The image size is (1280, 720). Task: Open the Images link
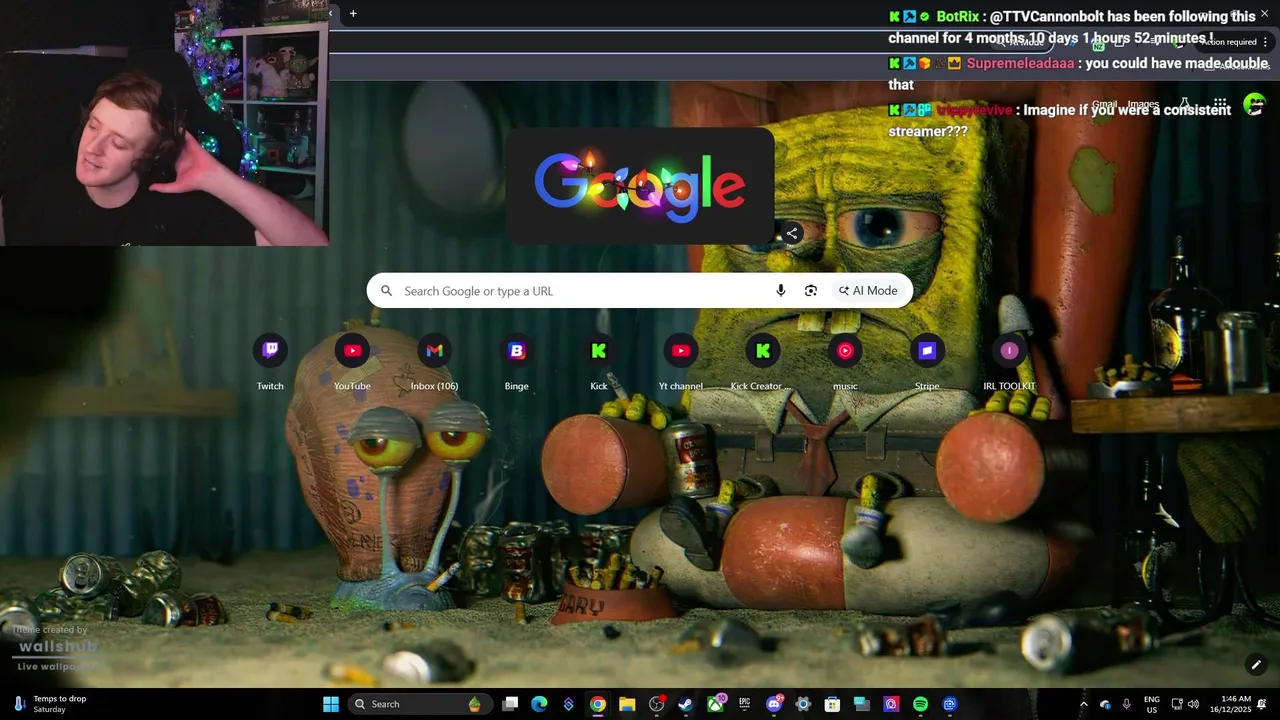click(x=1143, y=104)
